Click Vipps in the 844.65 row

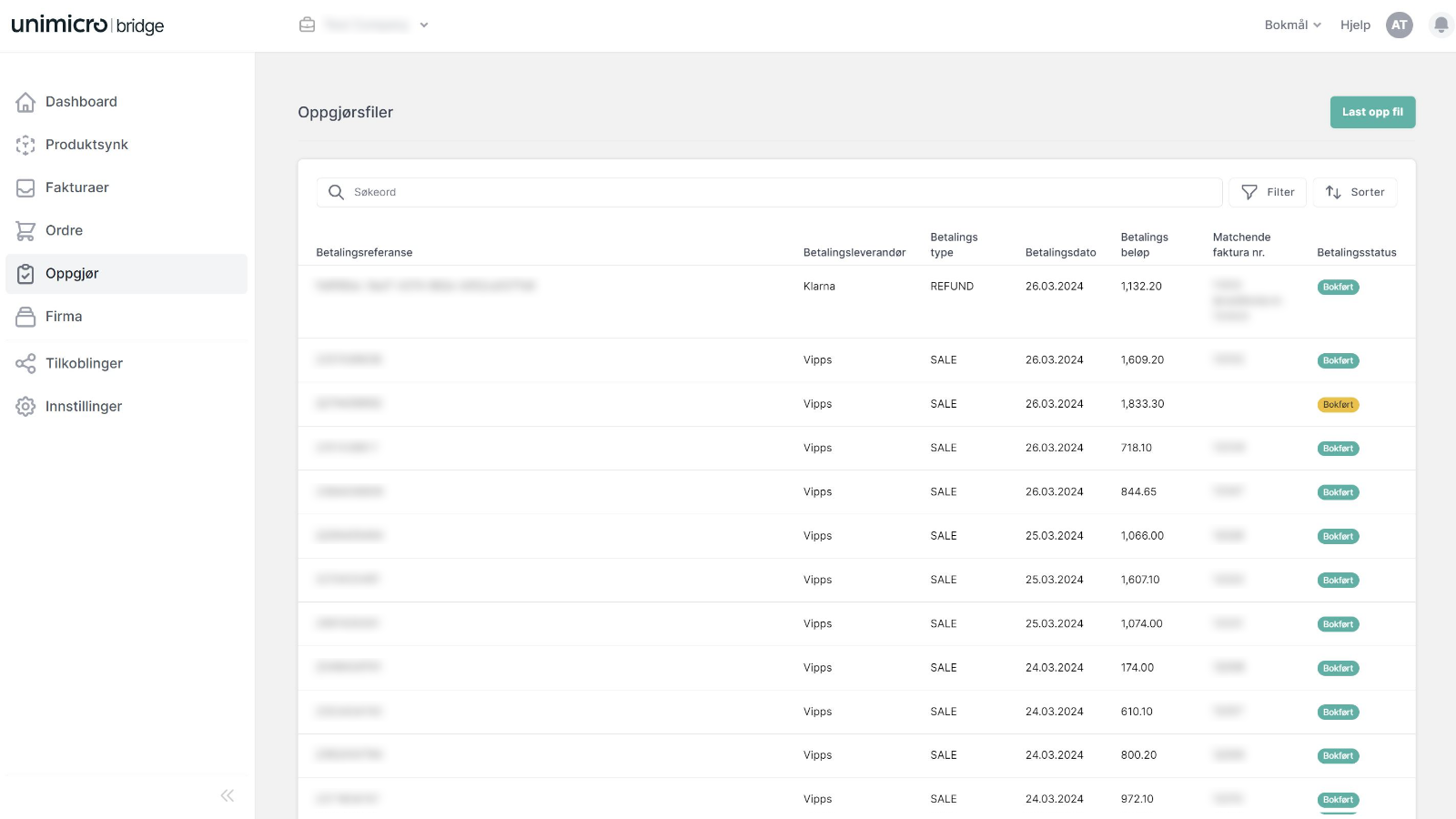[817, 492]
